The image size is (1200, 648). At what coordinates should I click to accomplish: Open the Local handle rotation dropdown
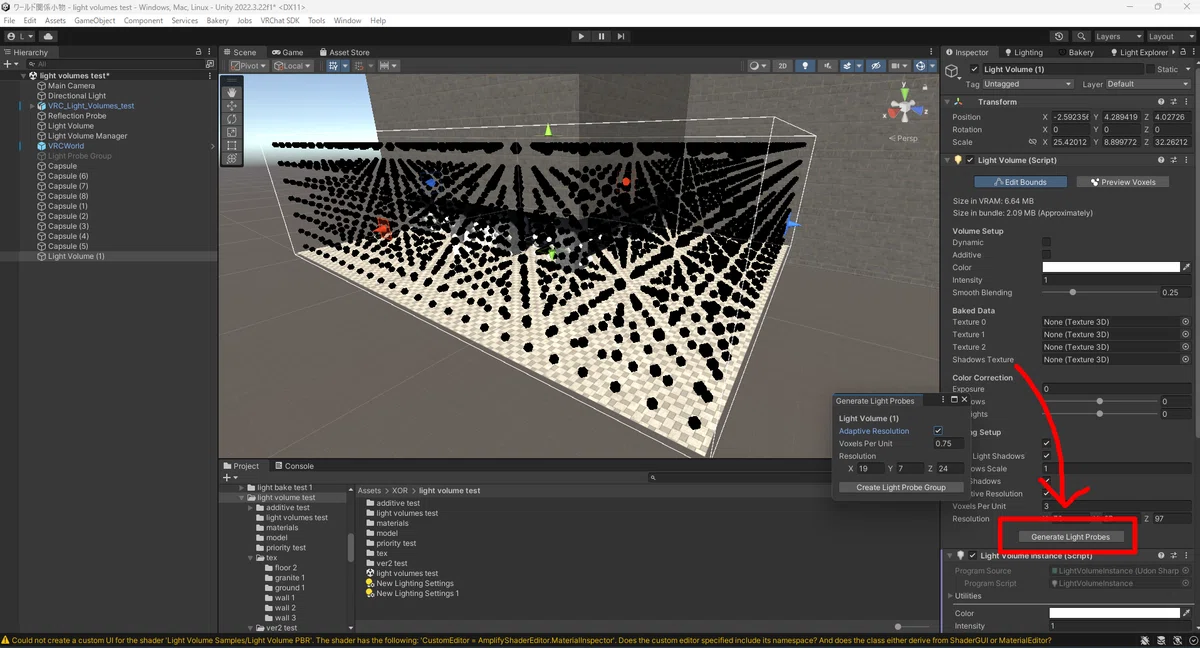pos(293,66)
